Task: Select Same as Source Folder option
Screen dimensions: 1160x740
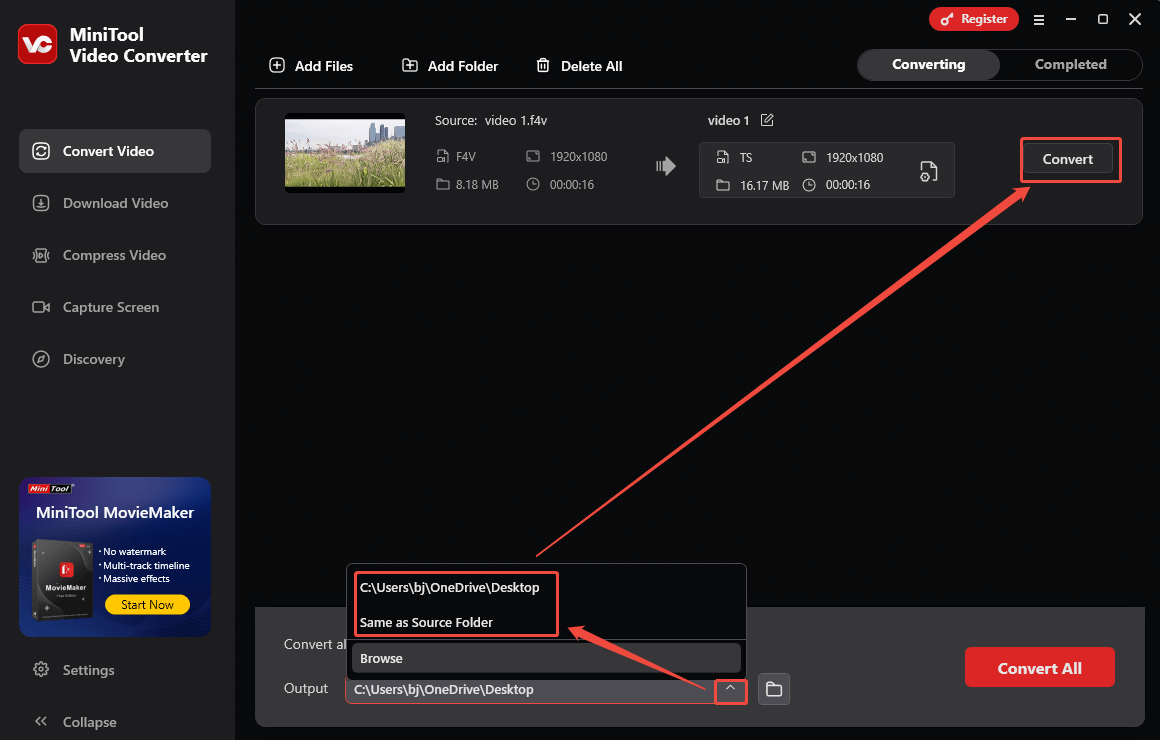Action: pyautogui.click(x=426, y=622)
